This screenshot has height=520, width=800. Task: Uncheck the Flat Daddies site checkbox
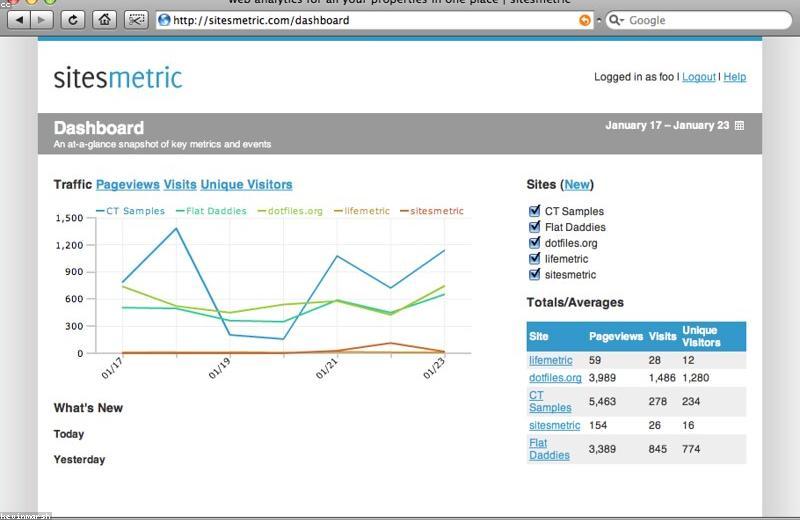[x=534, y=227]
